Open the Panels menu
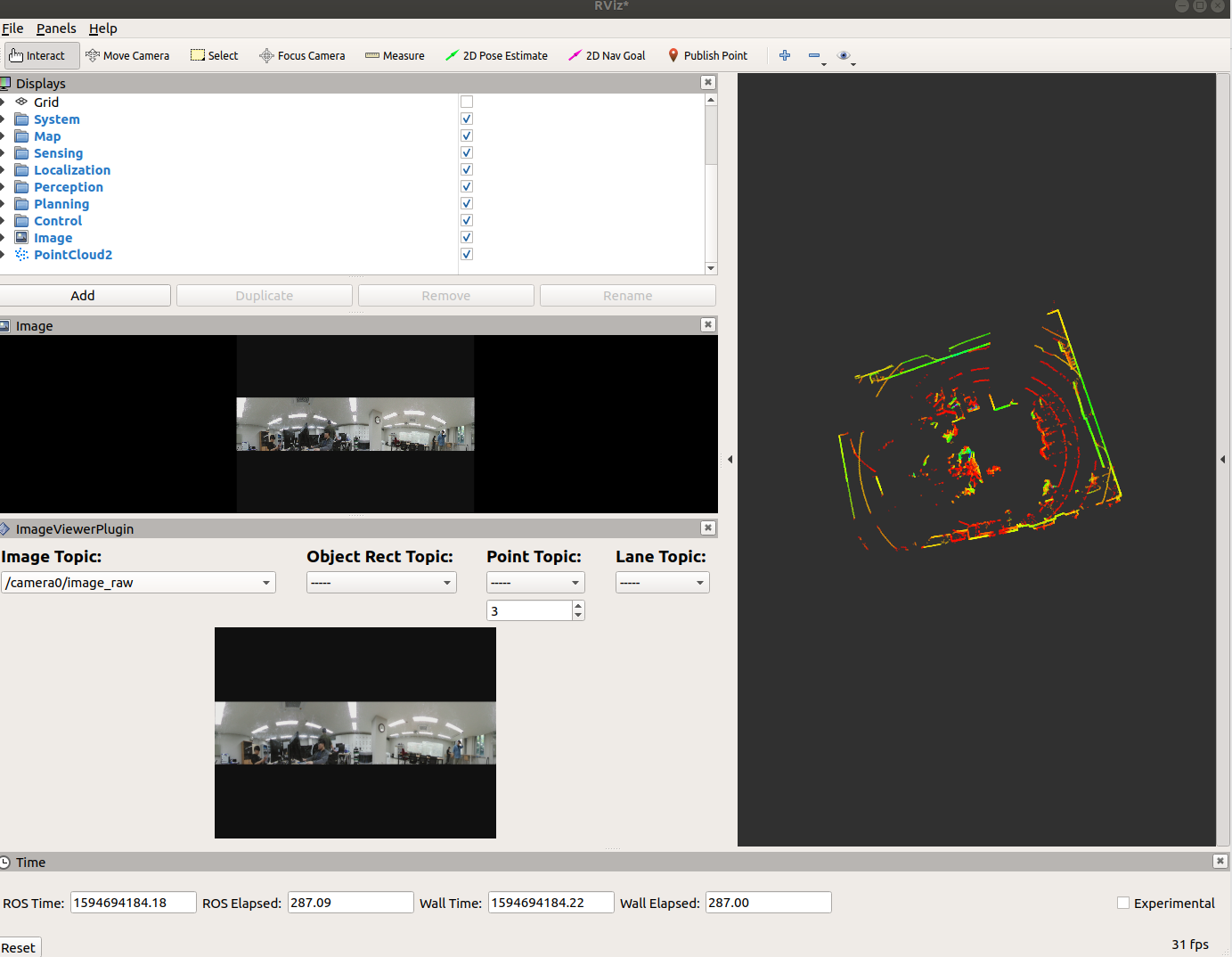1232x957 pixels. click(56, 29)
